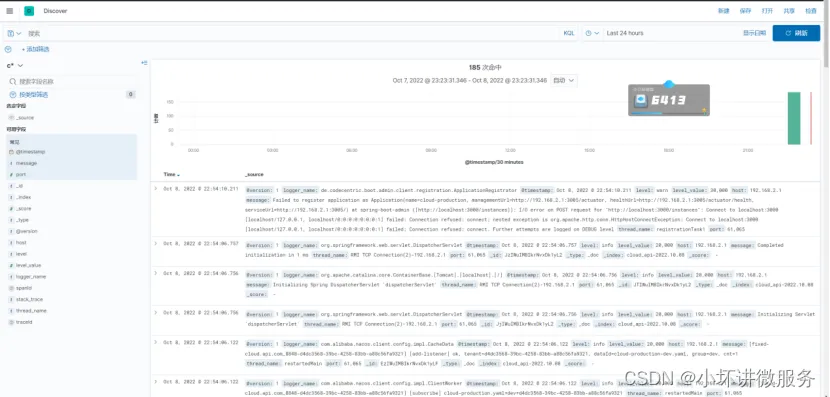
Task: Click the blue Refresh button
Action: point(796,33)
